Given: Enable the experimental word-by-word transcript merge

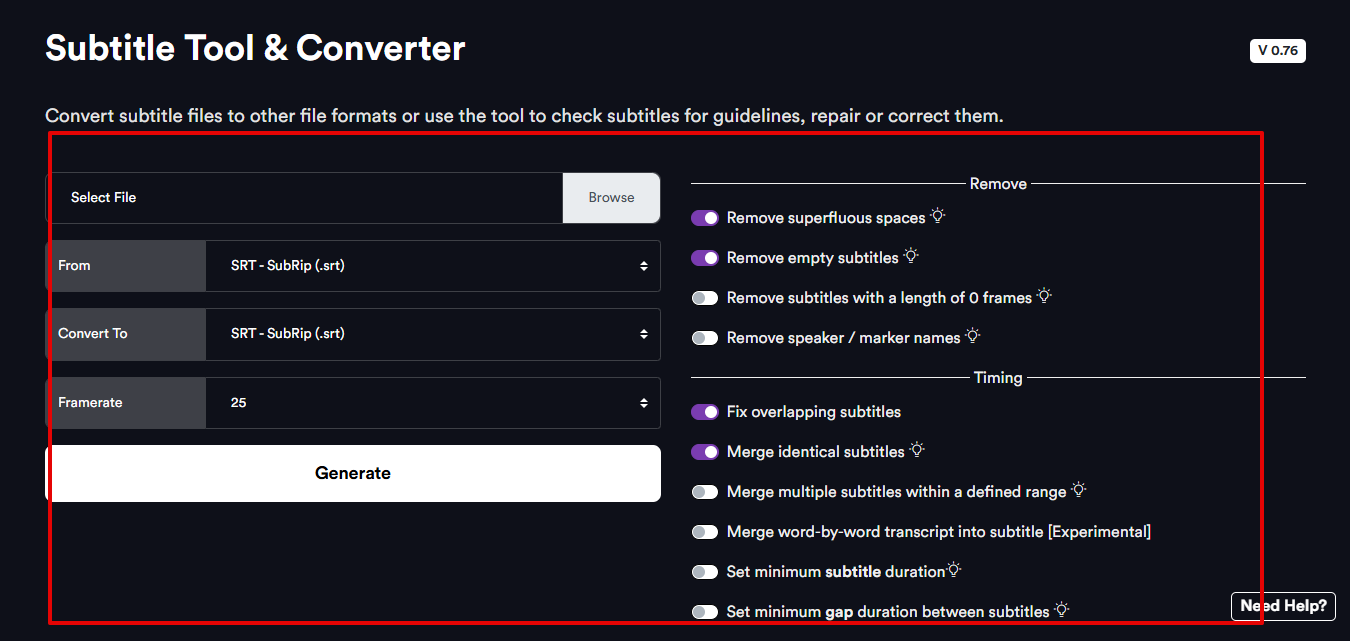Looking at the screenshot, I should coord(705,531).
